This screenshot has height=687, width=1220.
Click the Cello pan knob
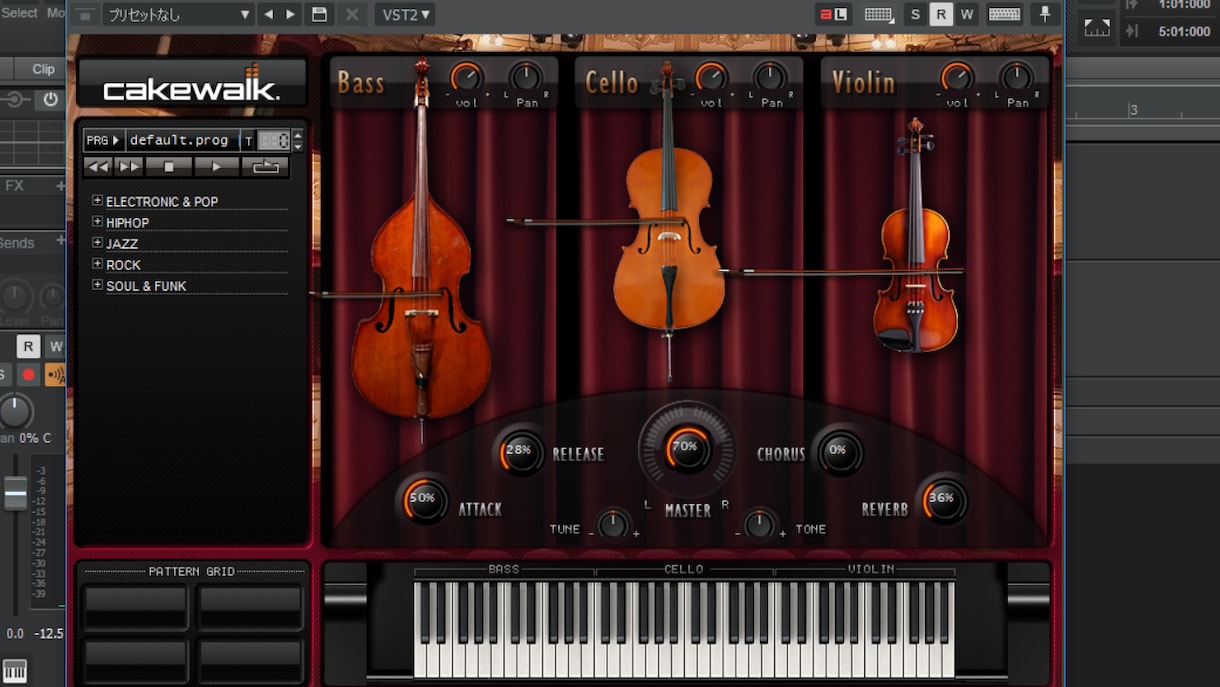click(x=770, y=77)
